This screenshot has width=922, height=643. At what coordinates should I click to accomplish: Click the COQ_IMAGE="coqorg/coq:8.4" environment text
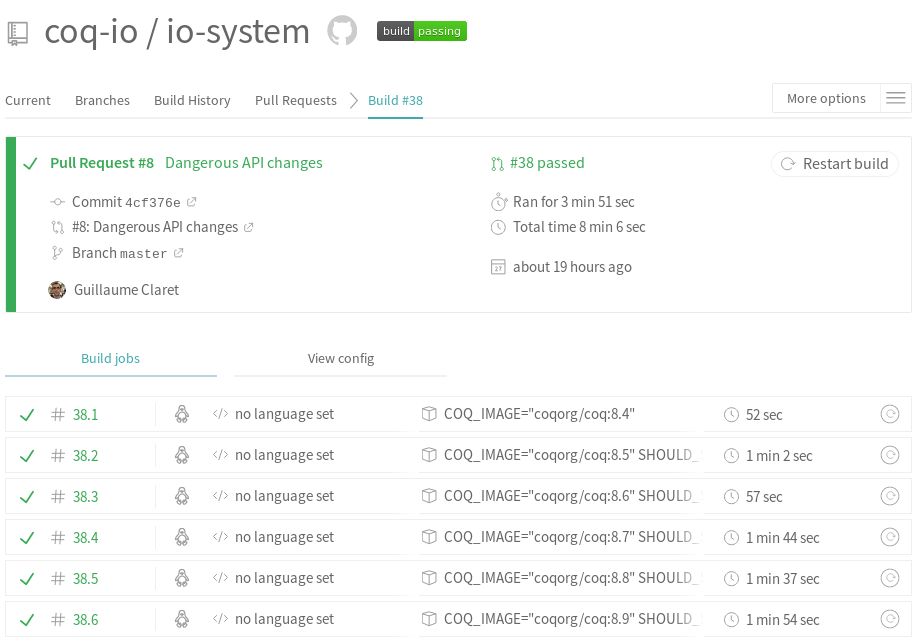539,414
